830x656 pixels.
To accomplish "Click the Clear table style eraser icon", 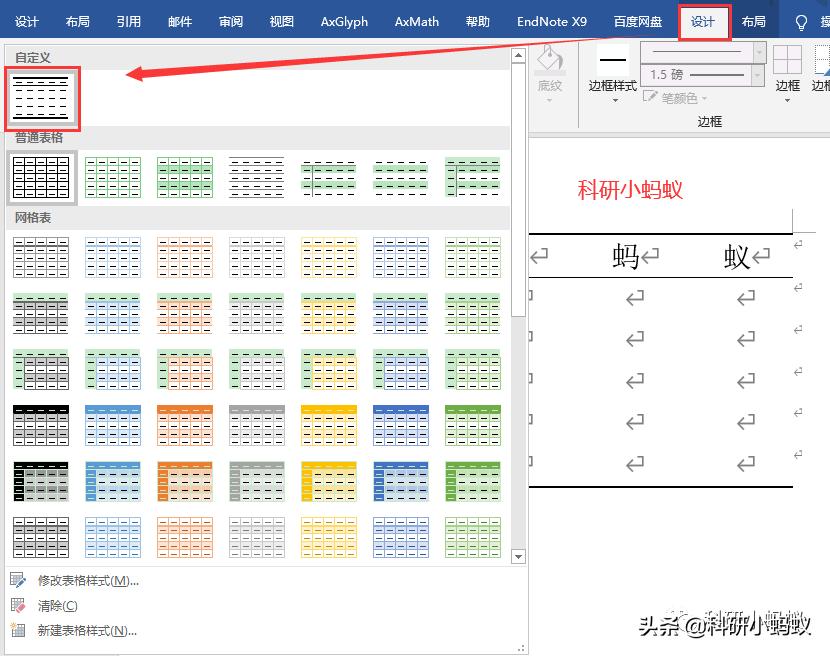I will 18,606.
